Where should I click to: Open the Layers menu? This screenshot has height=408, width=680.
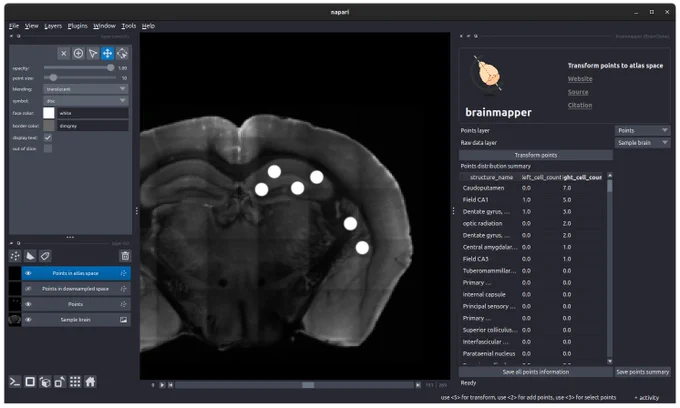[53, 26]
